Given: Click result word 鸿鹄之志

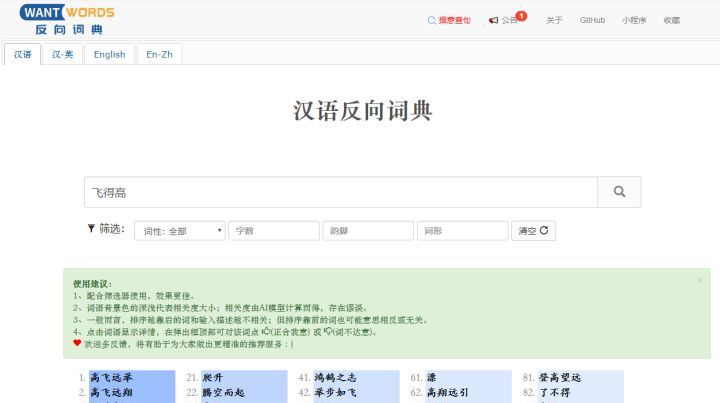Looking at the screenshot, I should 336,377.
